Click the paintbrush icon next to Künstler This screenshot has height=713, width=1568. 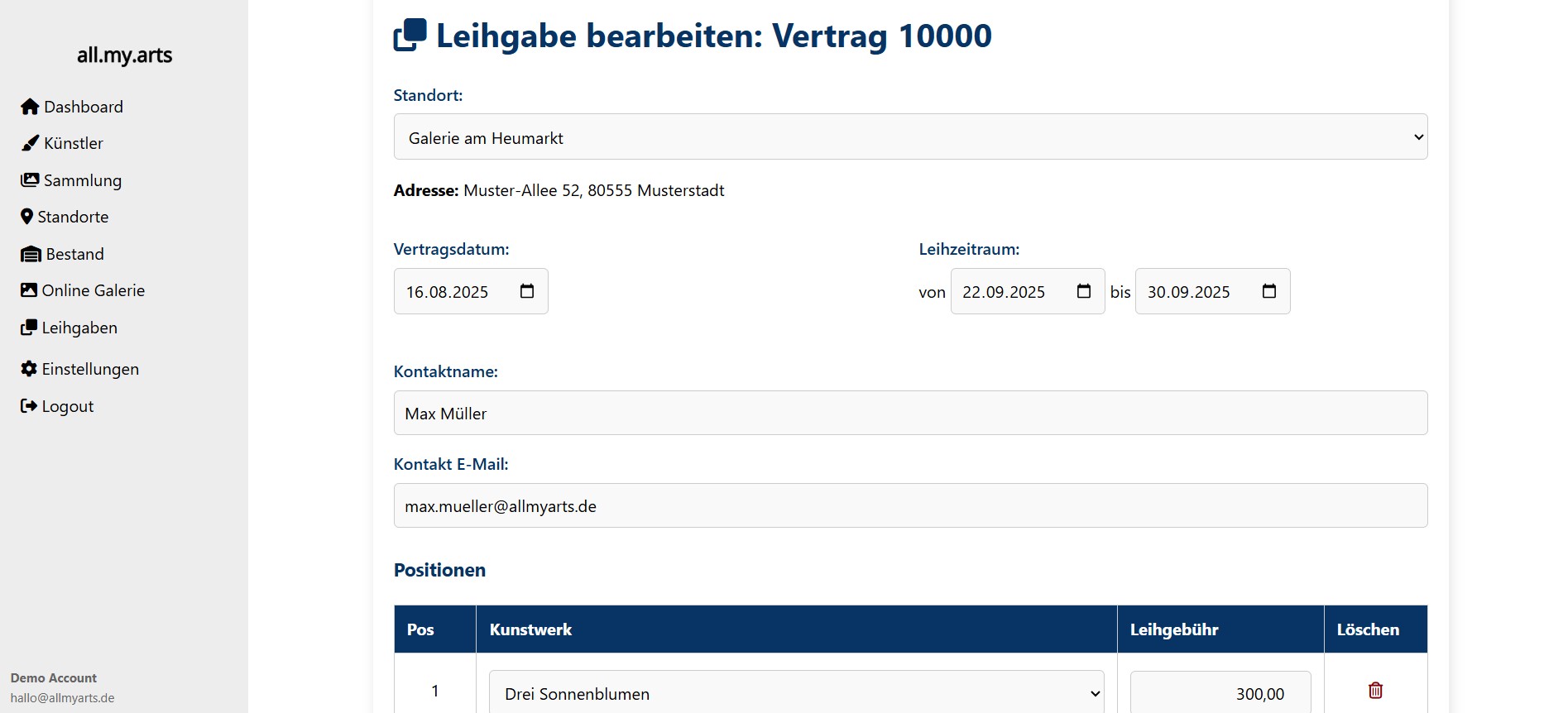pyautogui.click(x=30, y=143)
